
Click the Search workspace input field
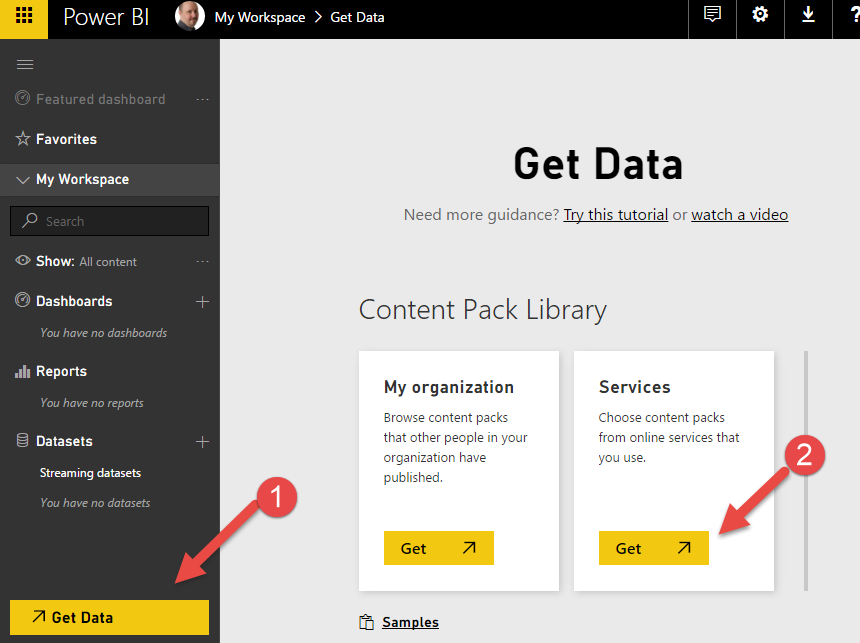109,221
